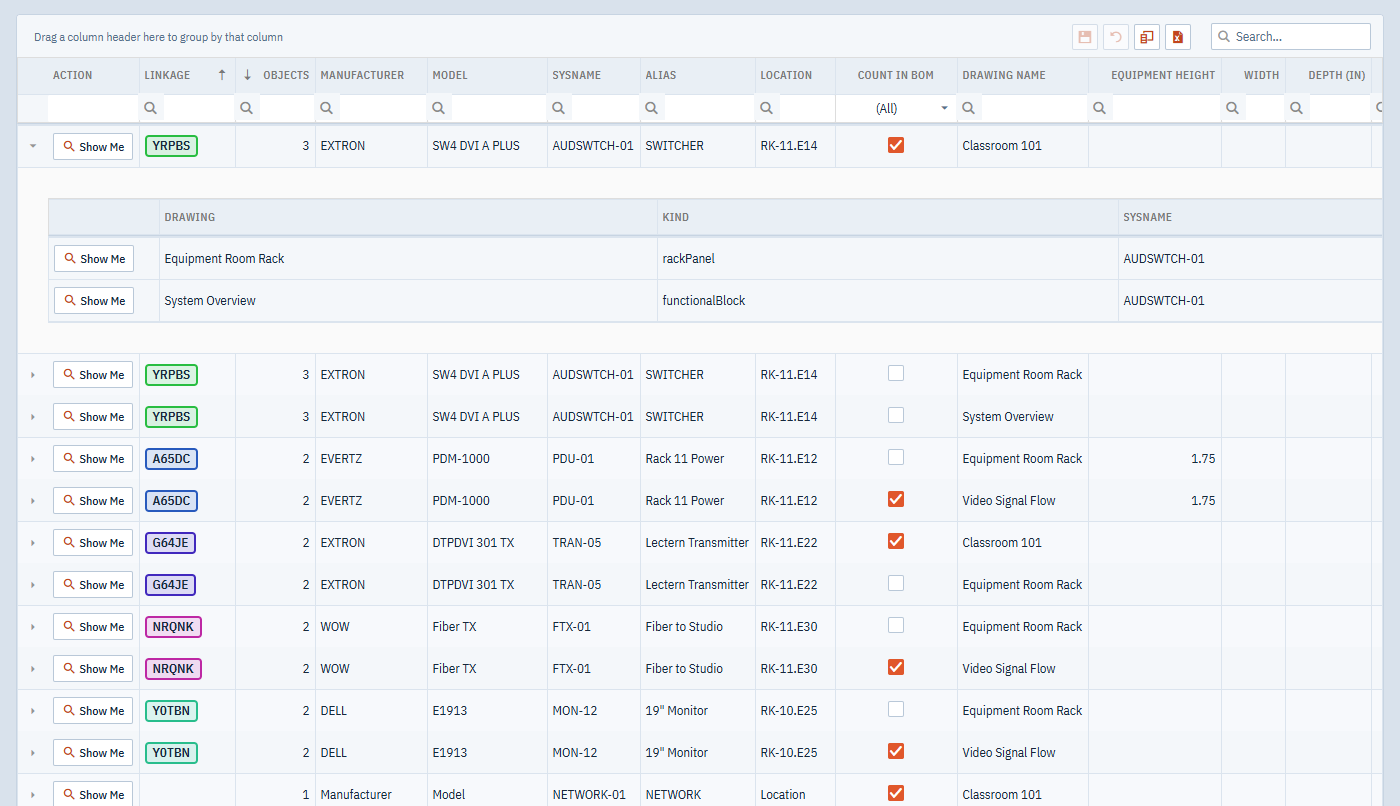Expand the YRPBS Equipment Room Rack row

(32, 375)
